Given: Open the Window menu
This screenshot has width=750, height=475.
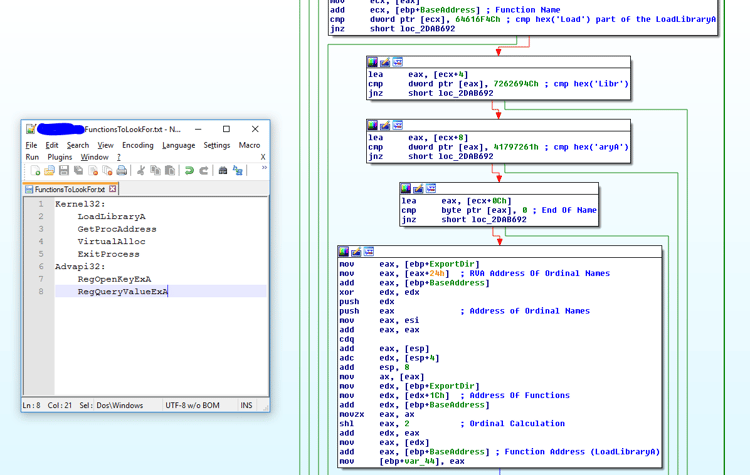Looking at the screenshot, I should pyautogui.click(x=94, y=157).
